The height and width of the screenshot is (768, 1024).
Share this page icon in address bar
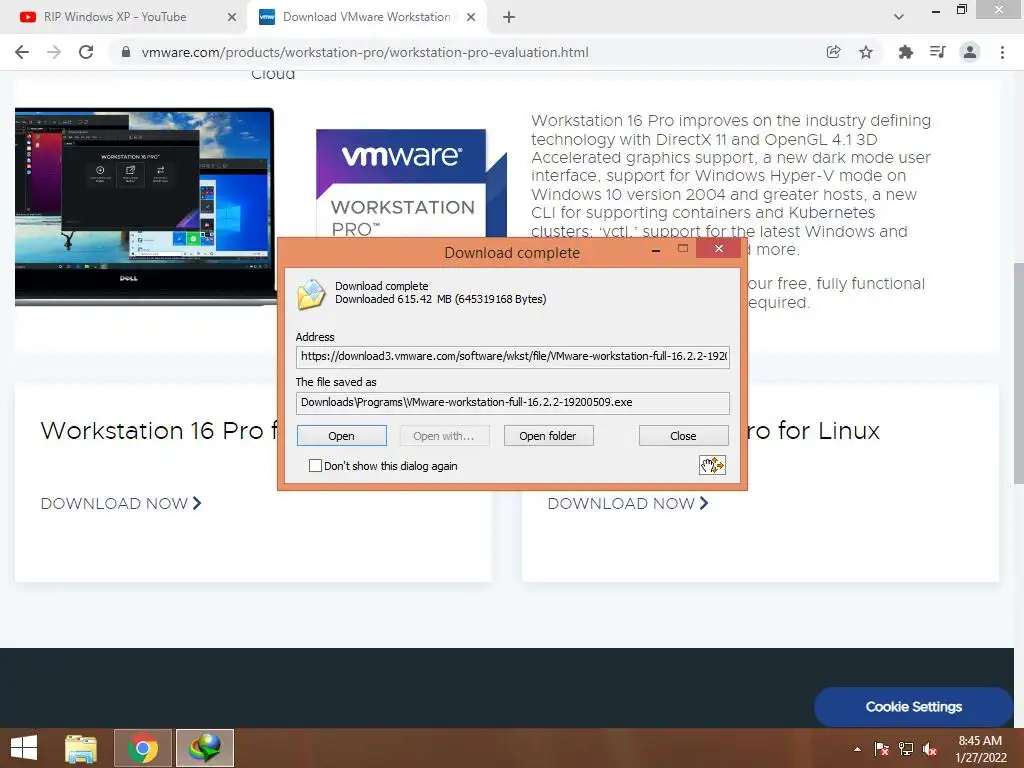(833, 52)
